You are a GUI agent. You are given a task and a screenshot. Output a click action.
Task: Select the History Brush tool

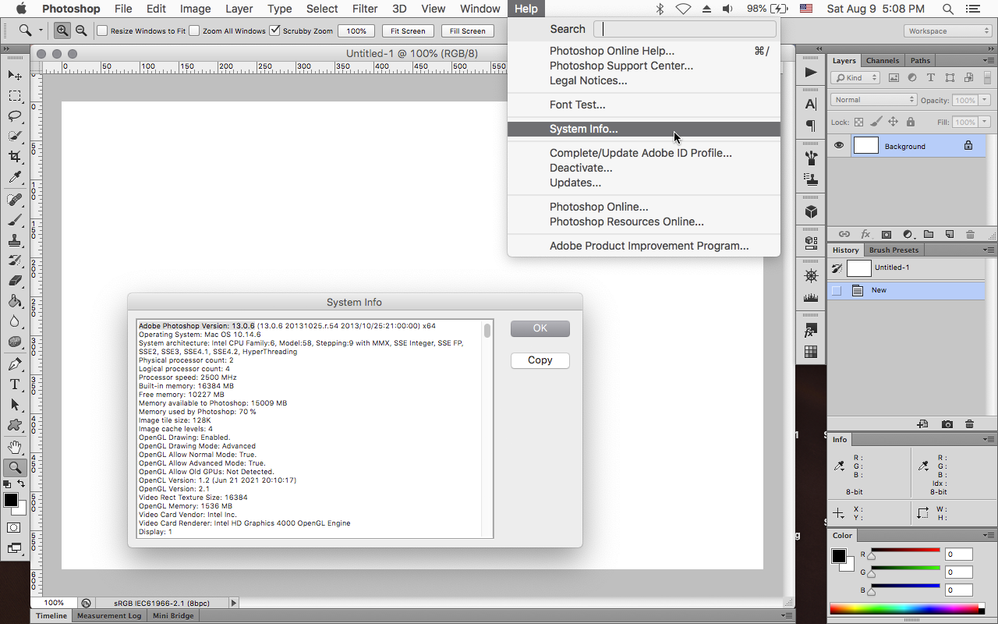click(x=14, y=260)
